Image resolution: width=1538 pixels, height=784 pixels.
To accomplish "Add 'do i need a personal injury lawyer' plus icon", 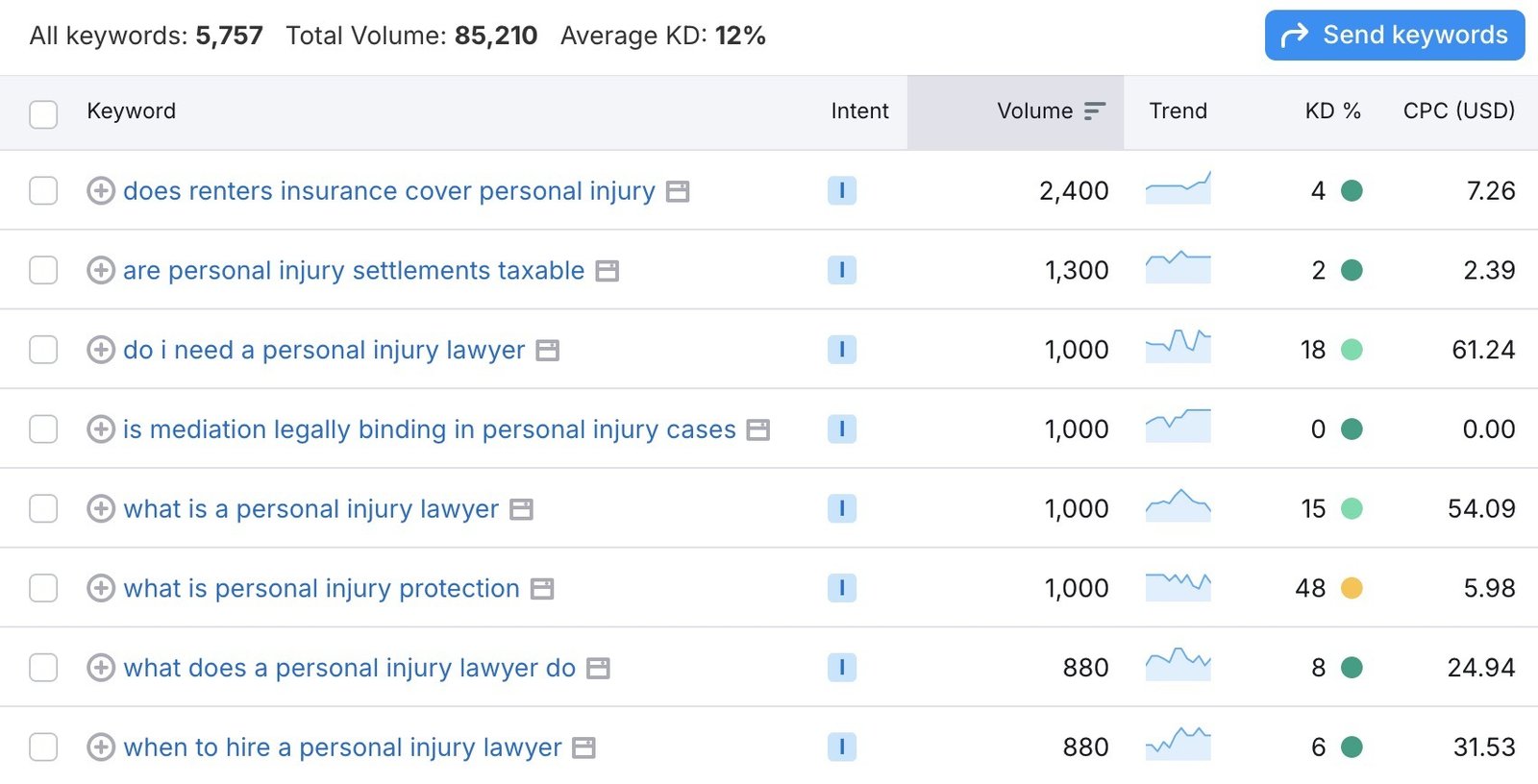I will [x=101, y=350].
